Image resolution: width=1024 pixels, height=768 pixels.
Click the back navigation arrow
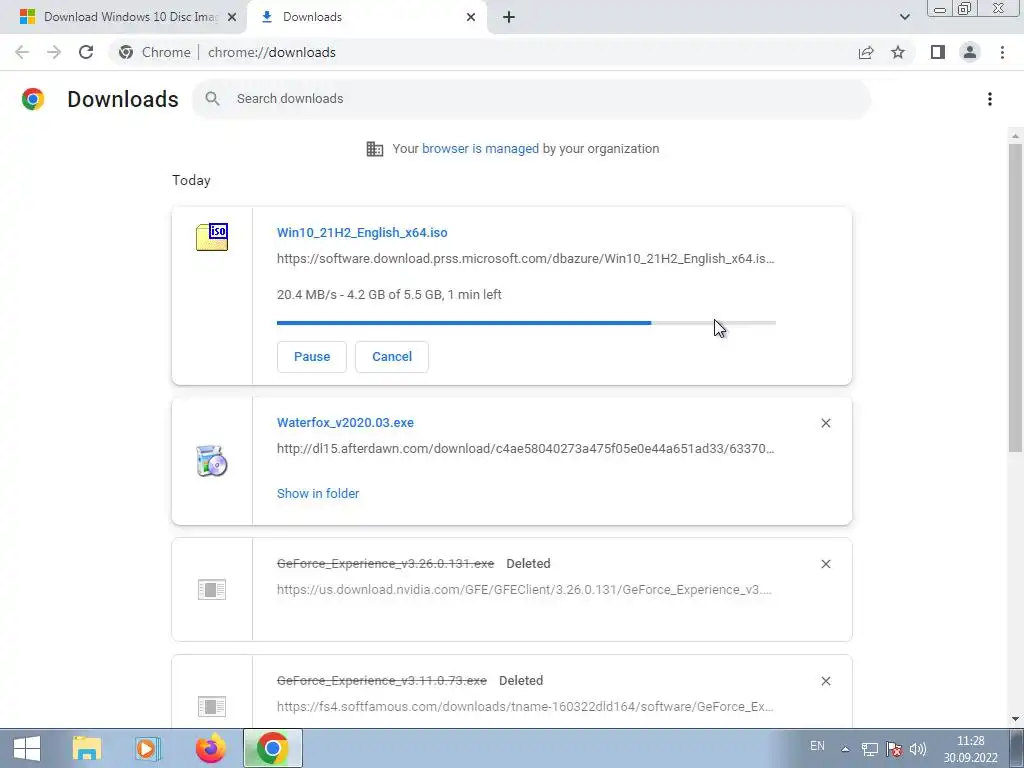click(22, 52)
